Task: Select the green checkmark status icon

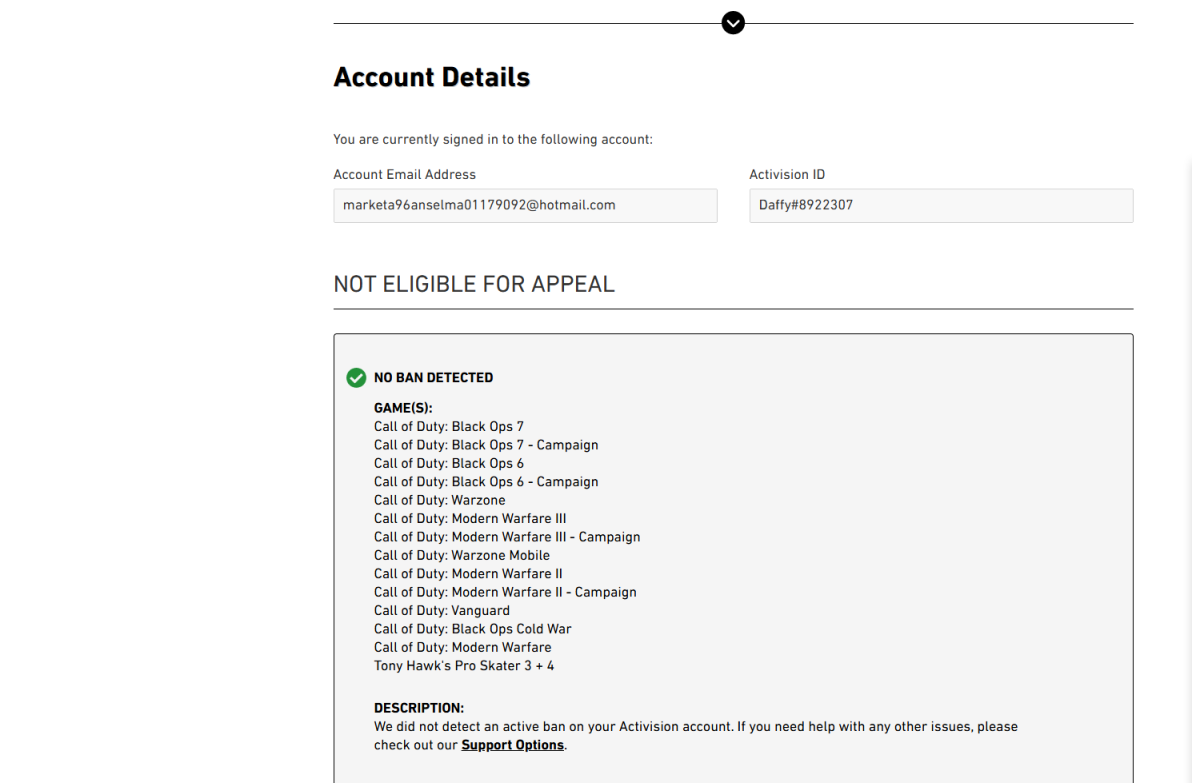Action: click(x=356, y=378)
